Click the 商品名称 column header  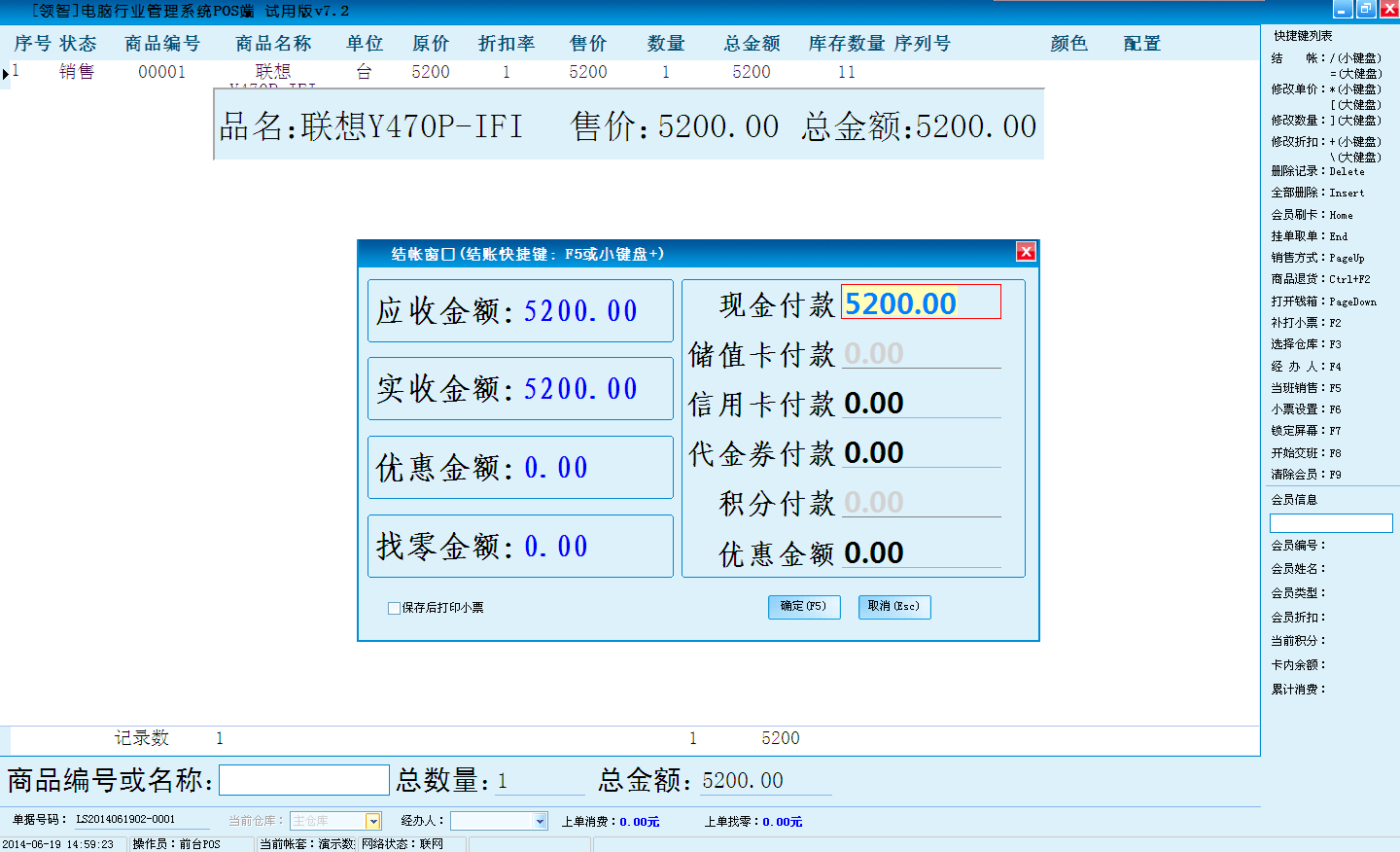coord(273,44)
